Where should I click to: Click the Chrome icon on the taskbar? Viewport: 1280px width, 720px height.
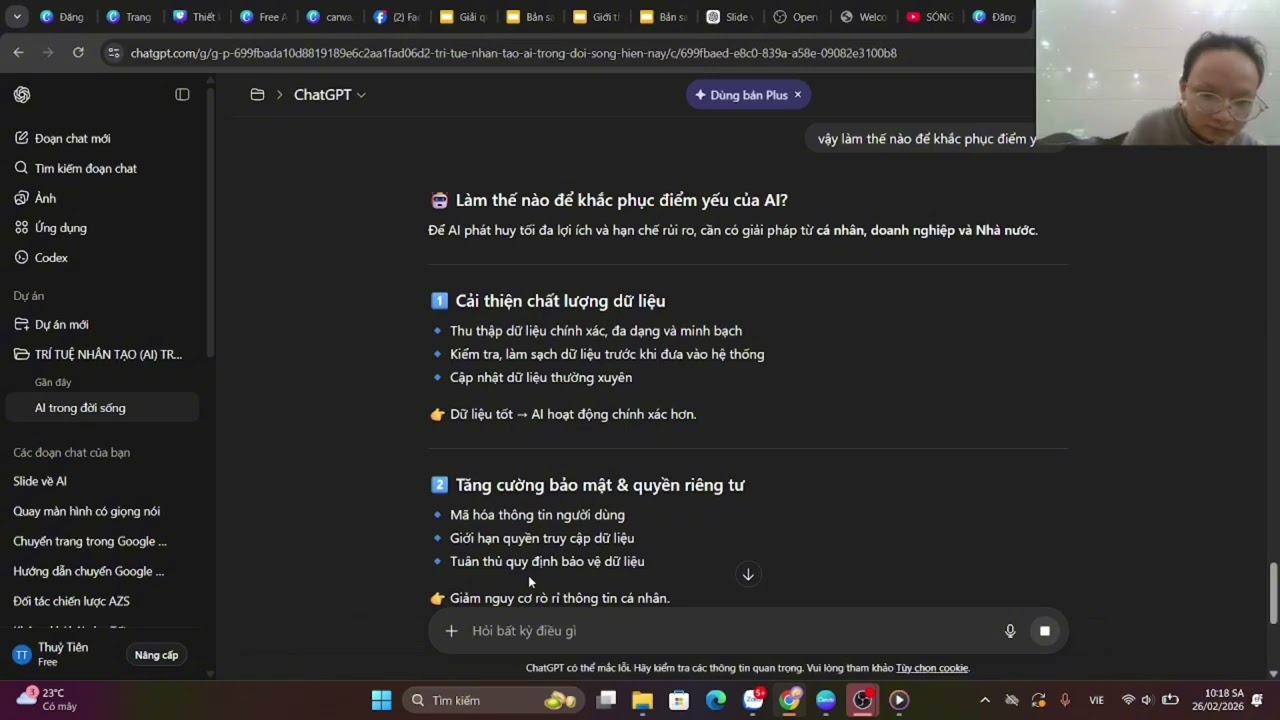click(x=790, y=700)
